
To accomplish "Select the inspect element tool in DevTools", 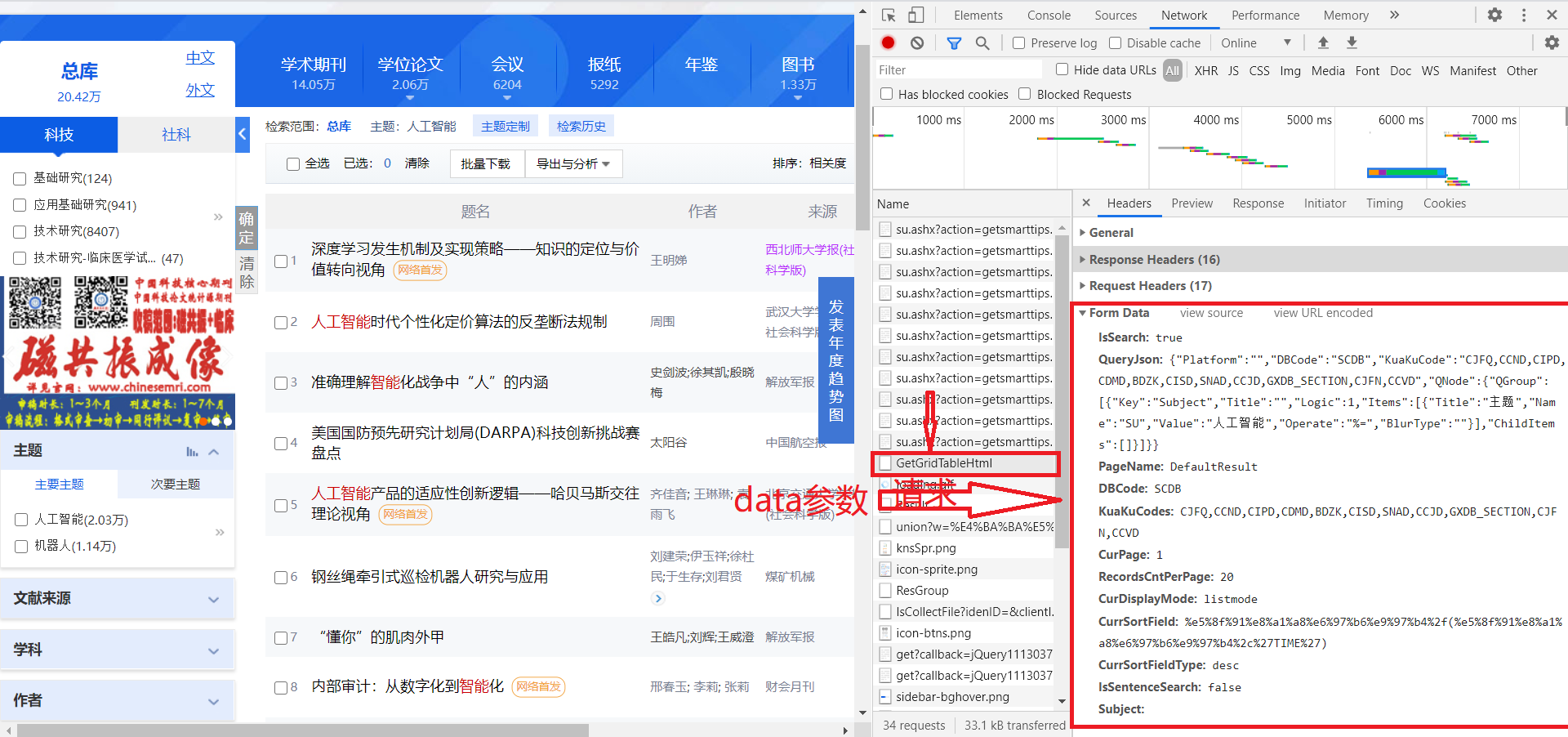I will tap(889, 15).
